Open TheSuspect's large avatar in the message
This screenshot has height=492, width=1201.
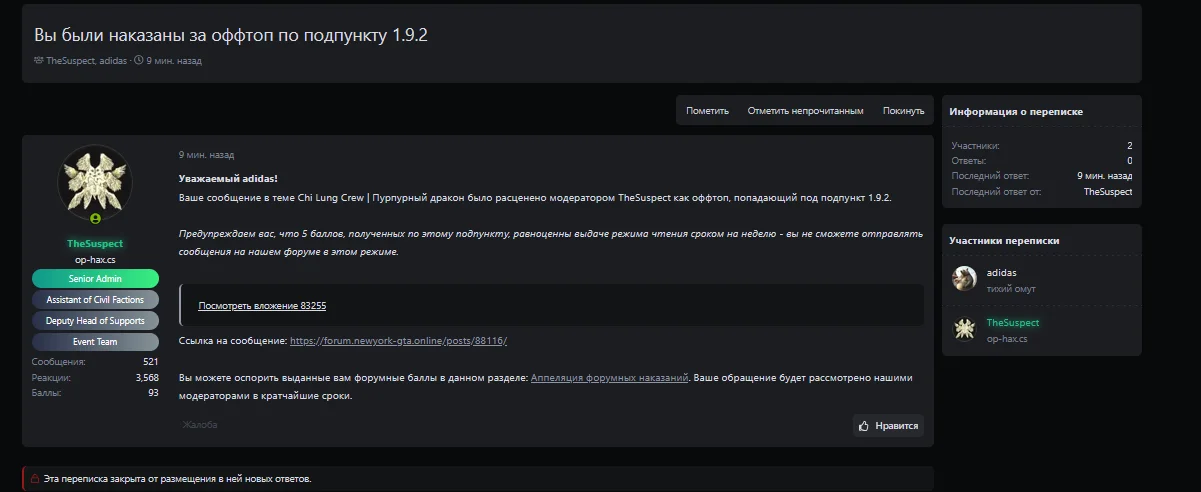pos(95,182)
